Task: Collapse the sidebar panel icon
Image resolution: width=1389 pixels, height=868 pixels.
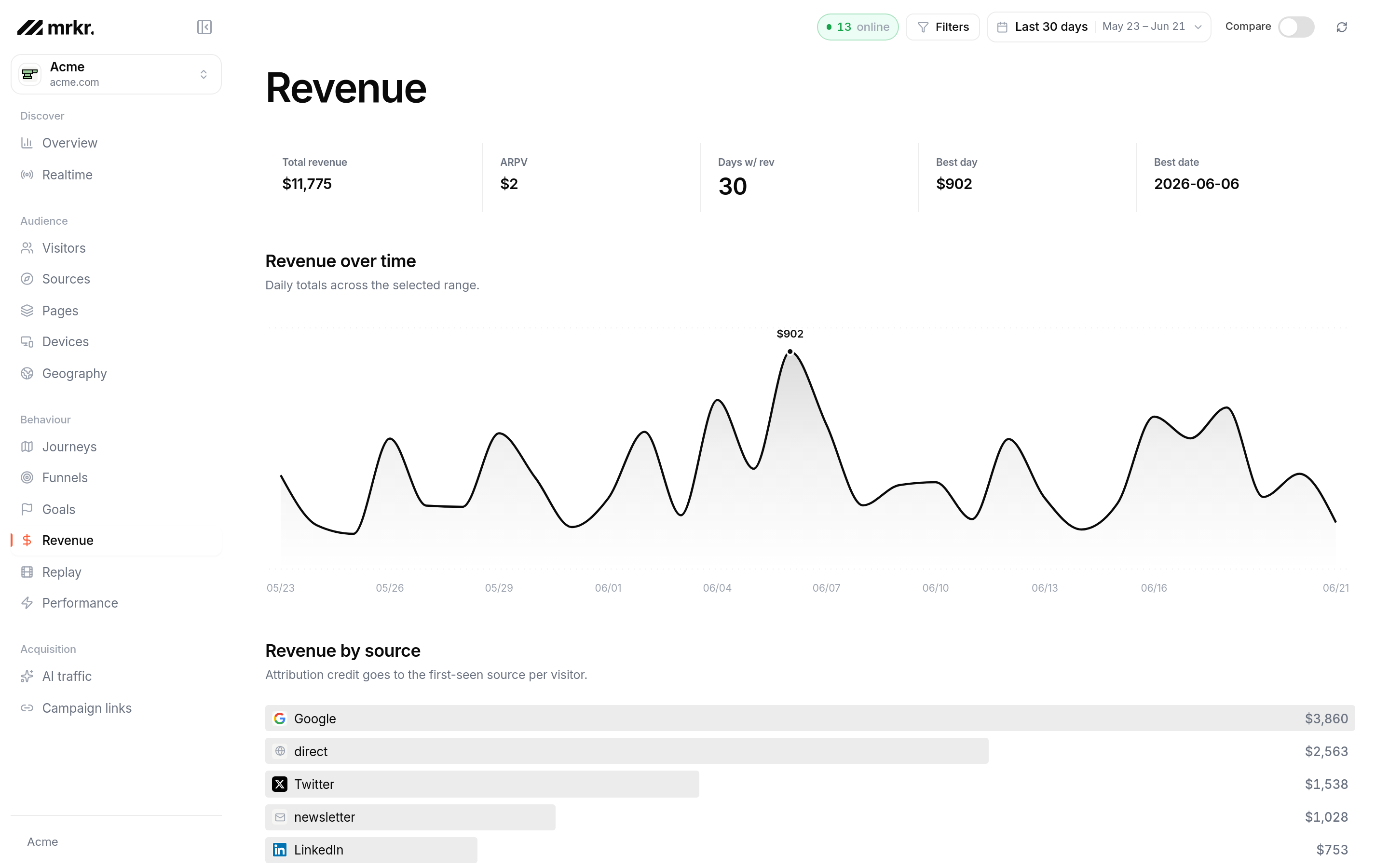Action: click(x=204, y=27)
